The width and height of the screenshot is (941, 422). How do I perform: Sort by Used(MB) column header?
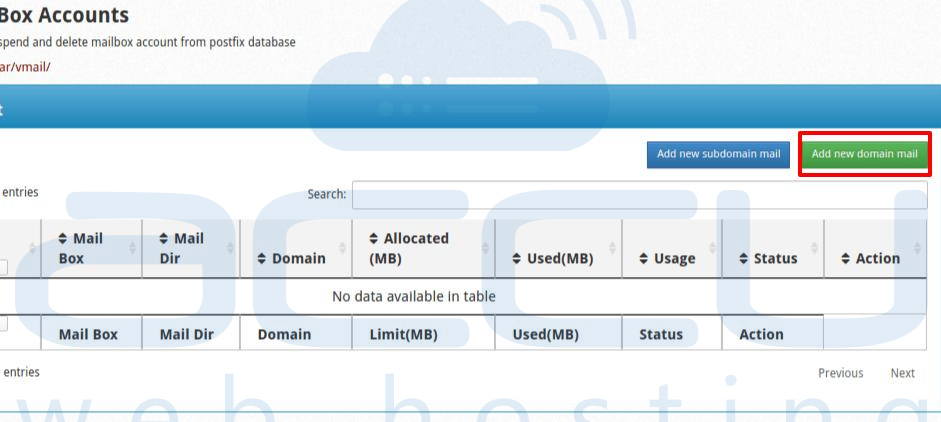tap(558, 249)
